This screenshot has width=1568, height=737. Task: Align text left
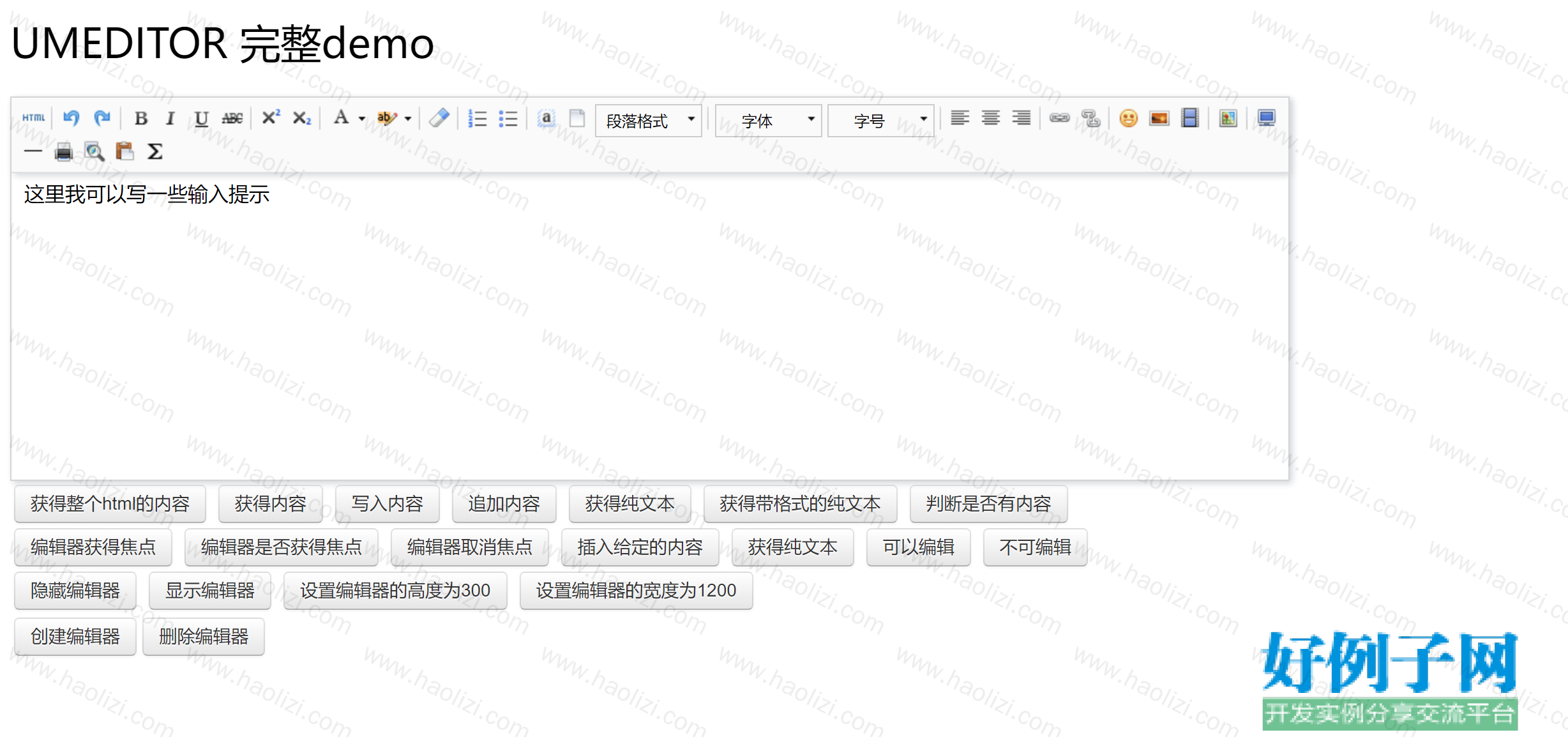tap(960, 118)
